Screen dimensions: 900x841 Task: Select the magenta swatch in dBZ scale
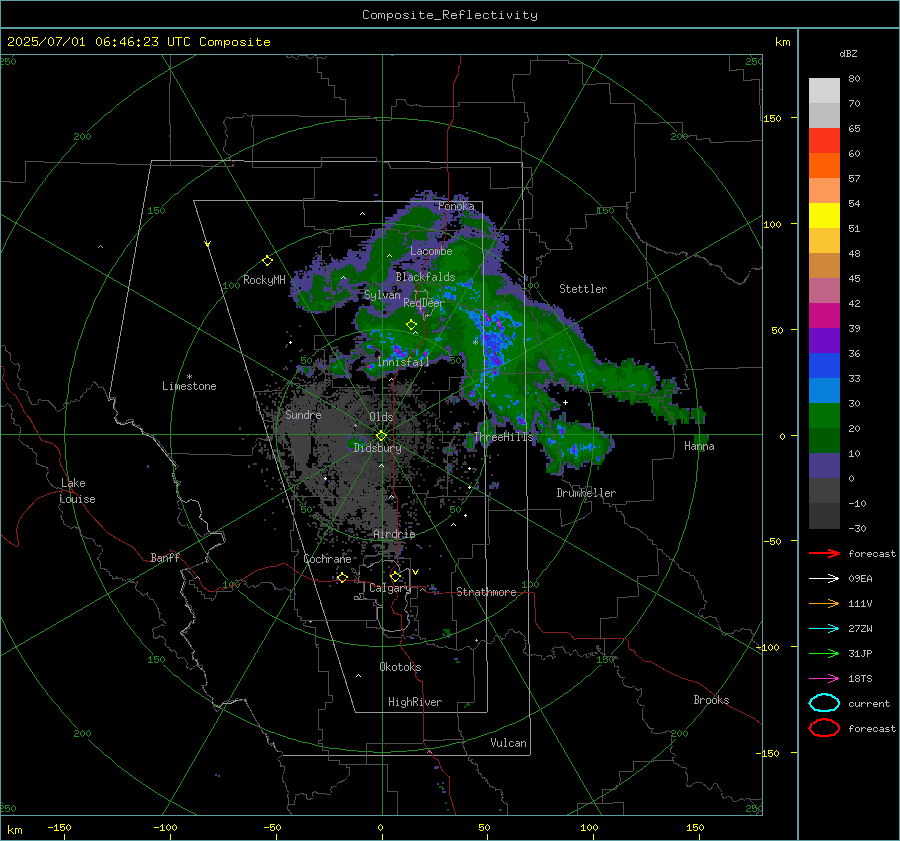click(x=824, y=315)
